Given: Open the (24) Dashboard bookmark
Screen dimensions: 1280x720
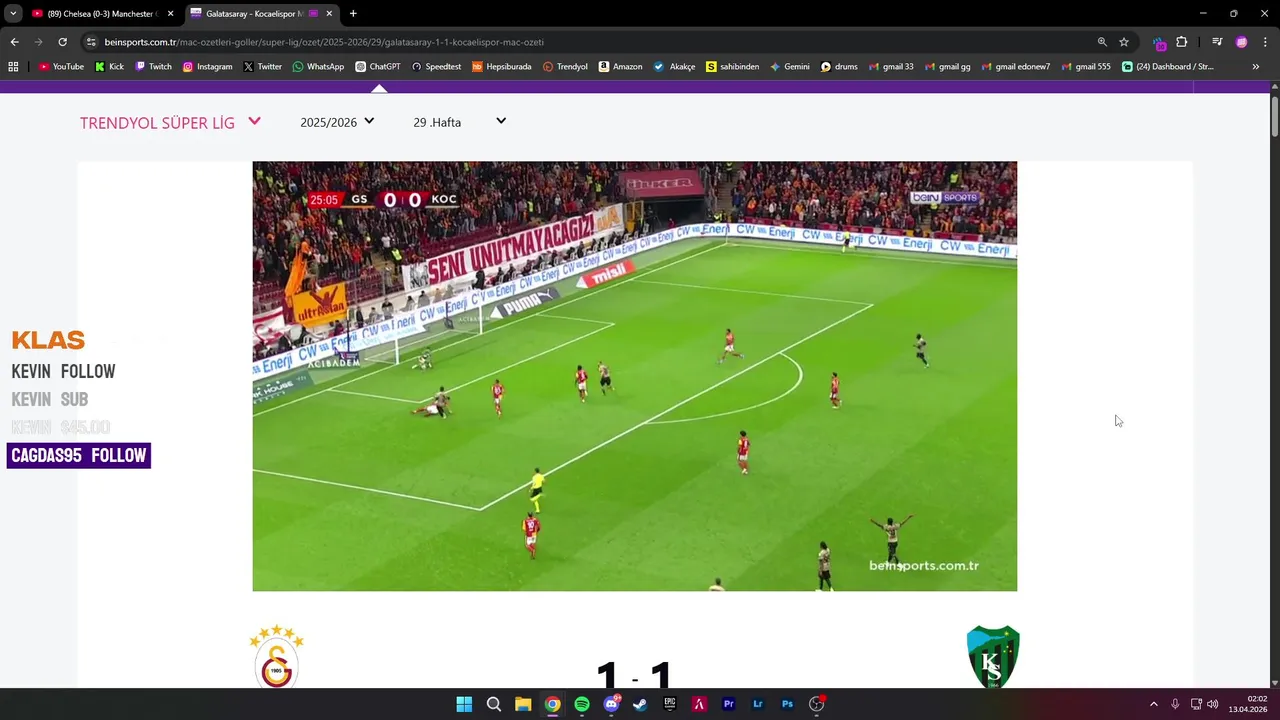Looking at the screenshot, I should pyautogui.click(x=1168, y=67).
